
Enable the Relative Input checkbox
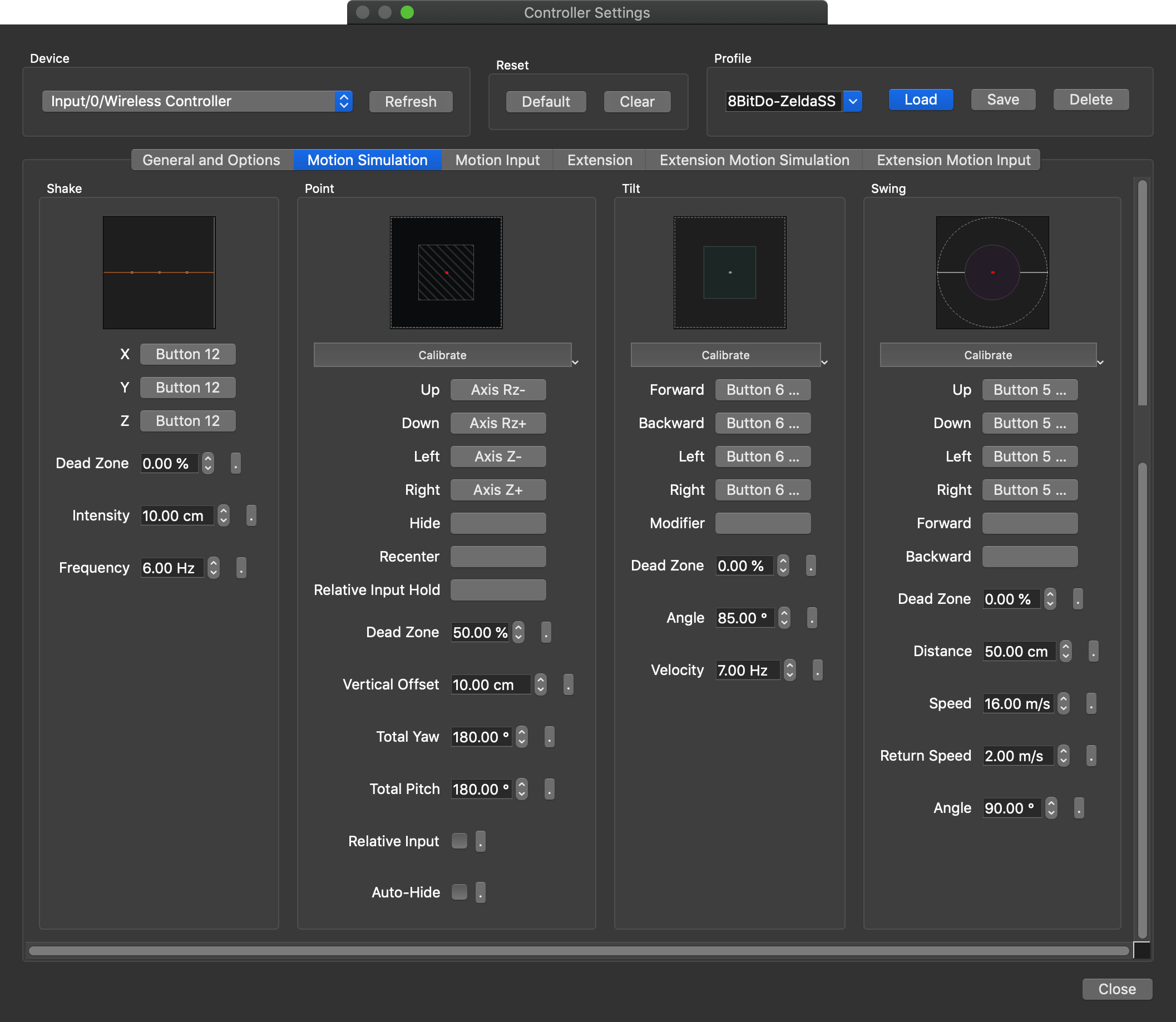point(459,841)
